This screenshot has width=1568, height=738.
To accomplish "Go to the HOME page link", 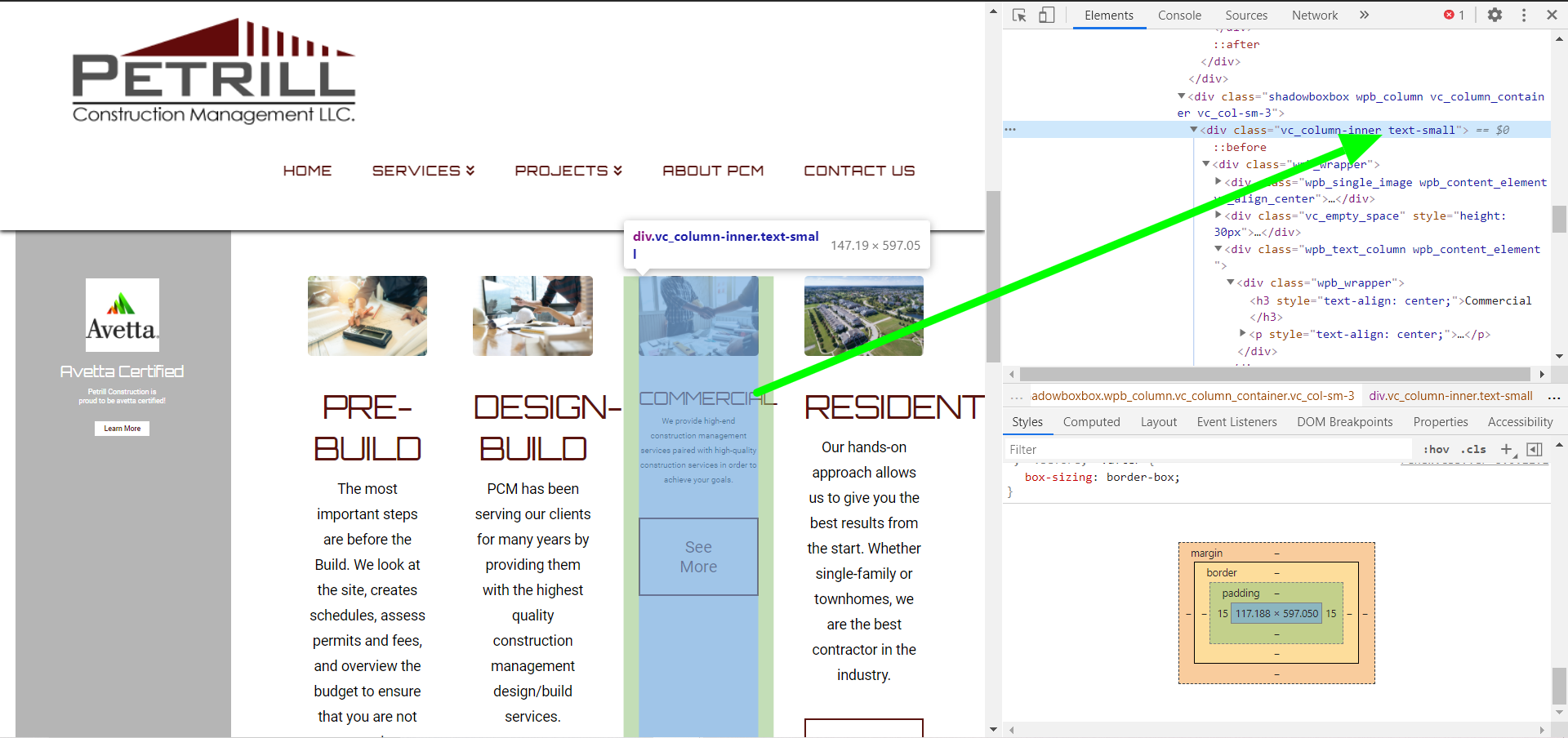I will pos(307,171).
